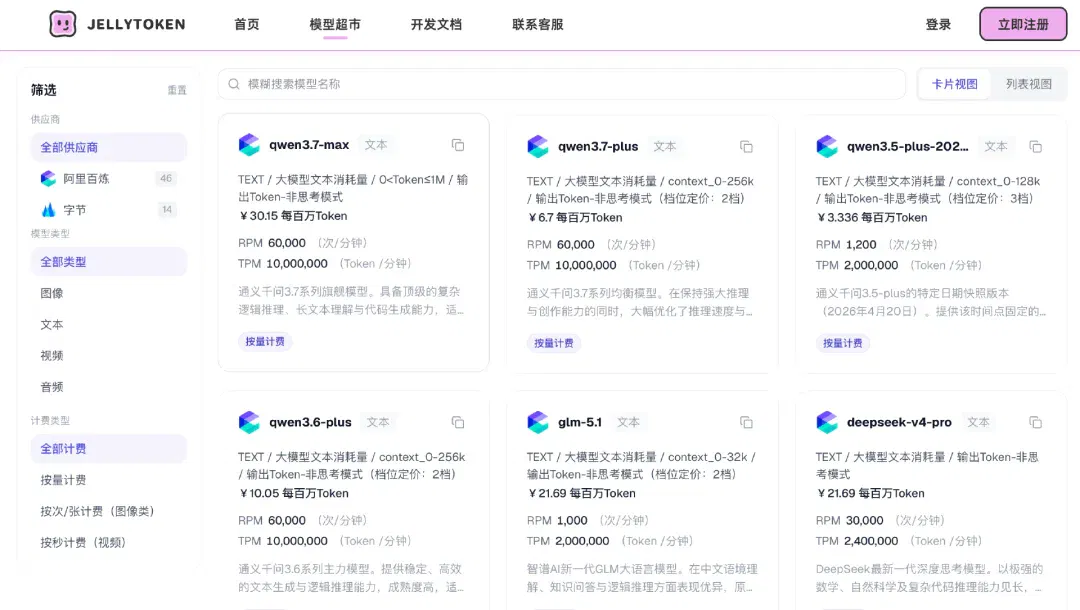The width and height of the screenshot is (1080, 610).
Task: Click 重置 to reset filters
Action: (177, 90)
